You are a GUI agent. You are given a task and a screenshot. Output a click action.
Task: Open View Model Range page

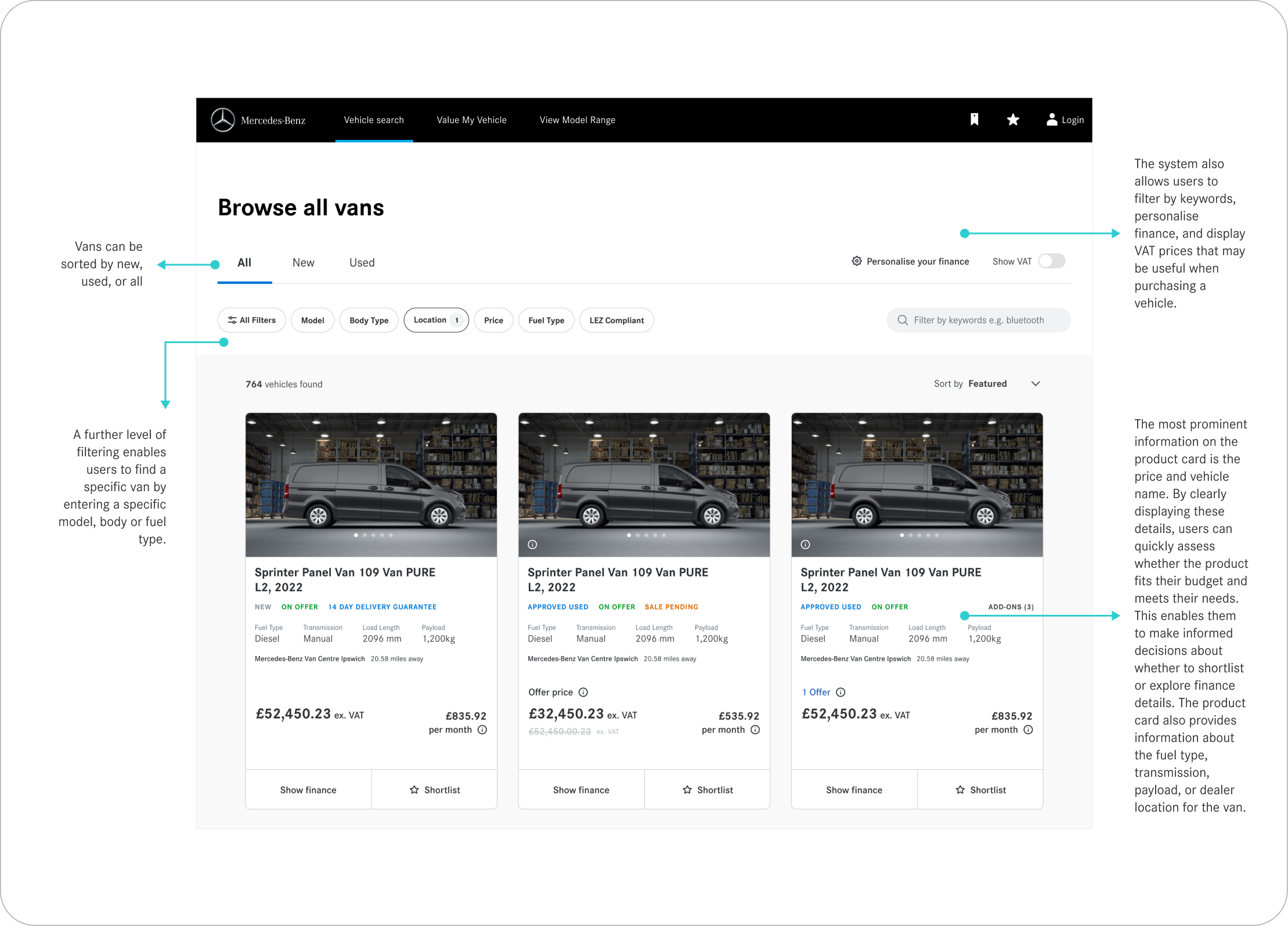(x=577, y=120)
